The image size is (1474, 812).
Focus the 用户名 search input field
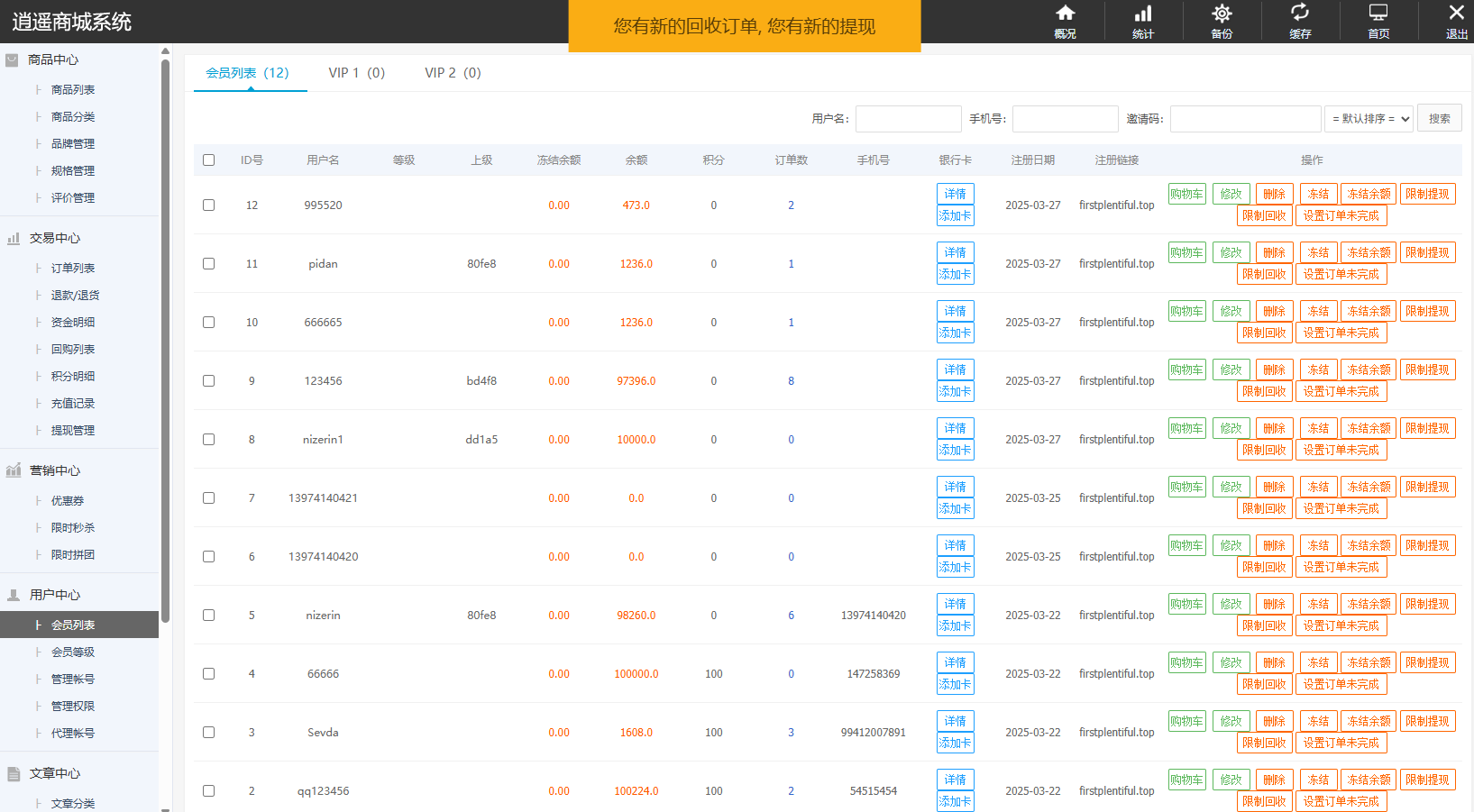coord(908,119)
